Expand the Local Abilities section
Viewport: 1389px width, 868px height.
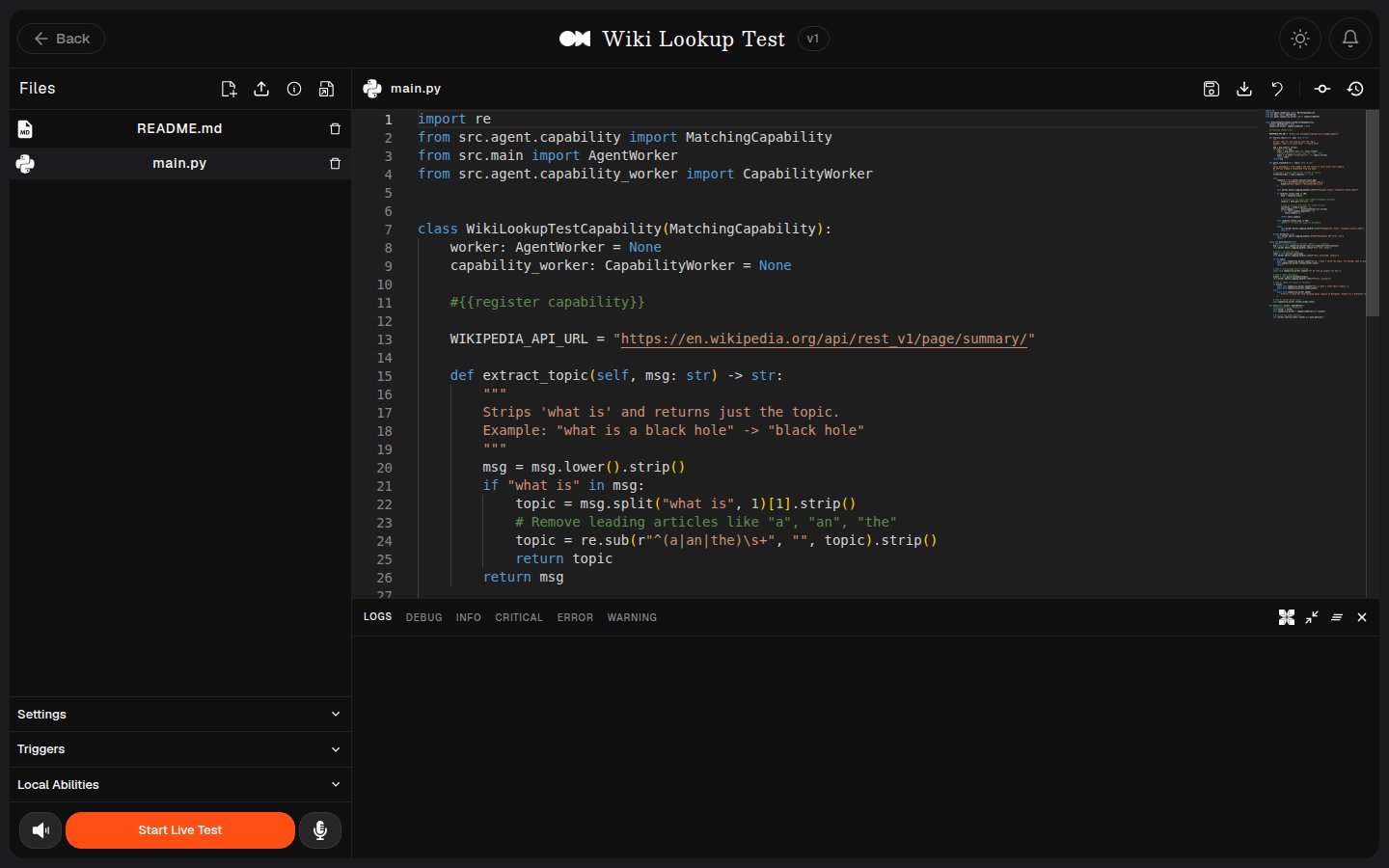[179, 785]
